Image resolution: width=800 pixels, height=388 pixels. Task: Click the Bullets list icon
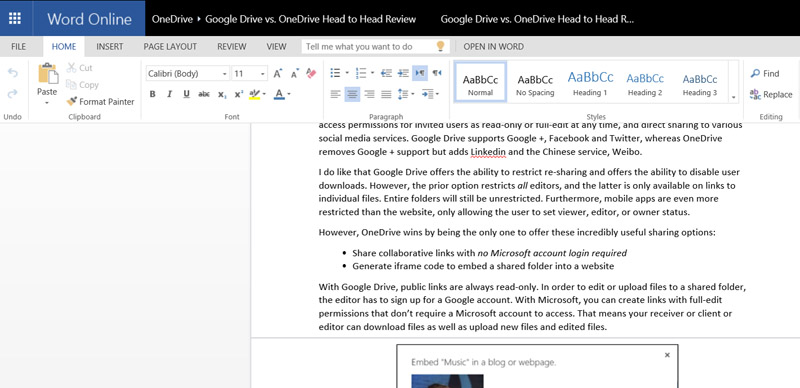tap(335, 73)
